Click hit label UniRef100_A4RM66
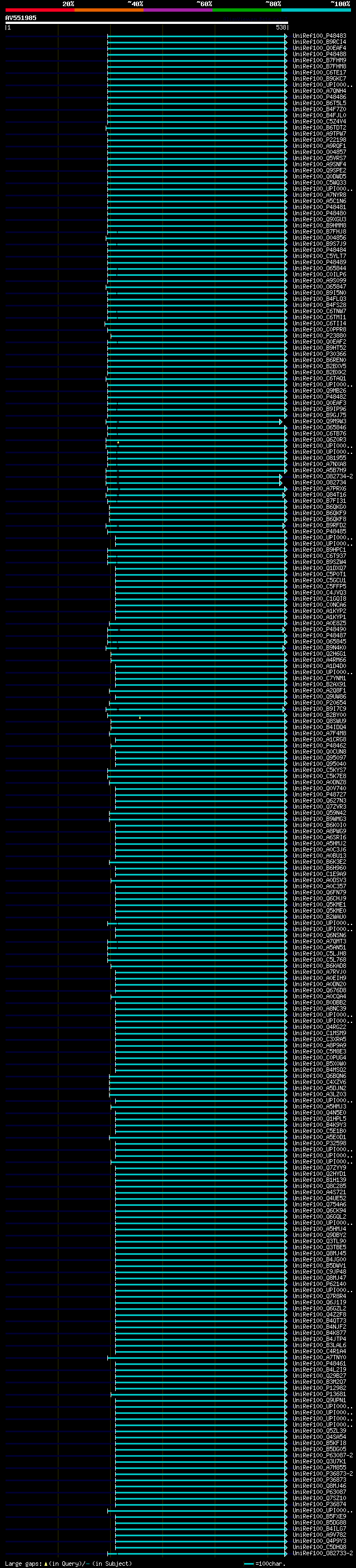This screenshot has height=1568, width=356. (x=319, y=660)
